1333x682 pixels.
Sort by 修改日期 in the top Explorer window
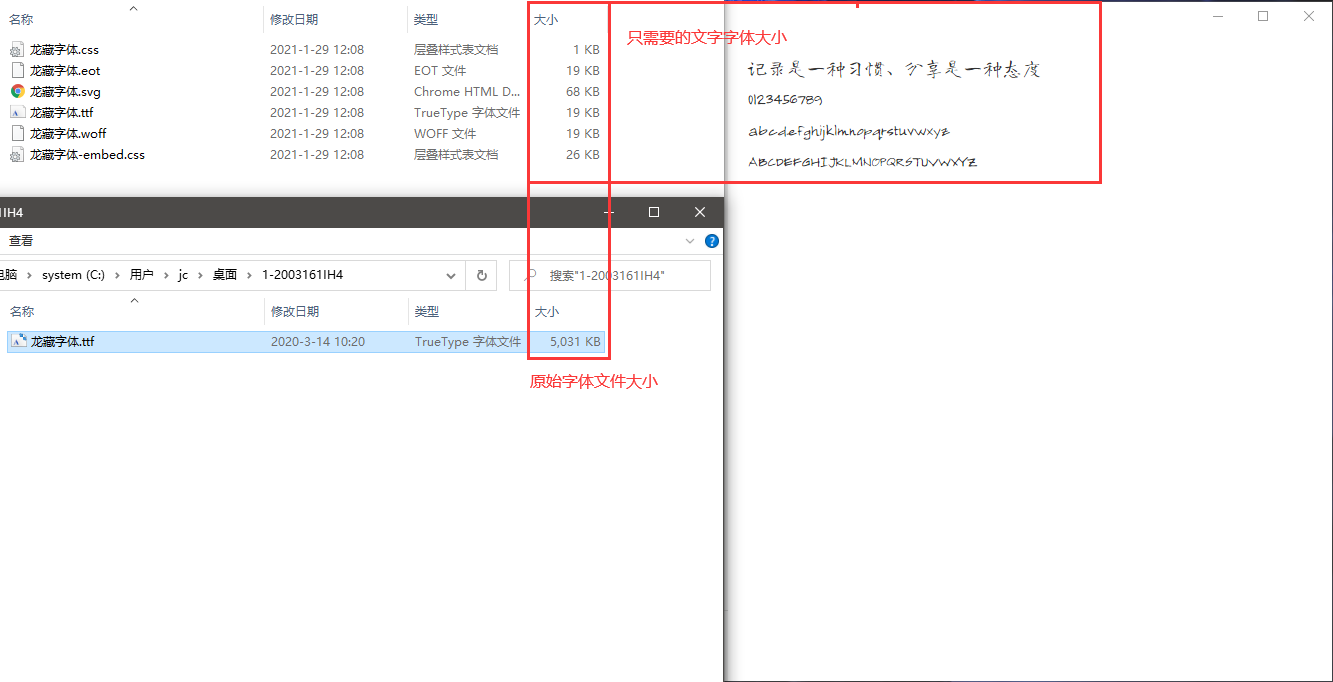click(x=294, y=19)
